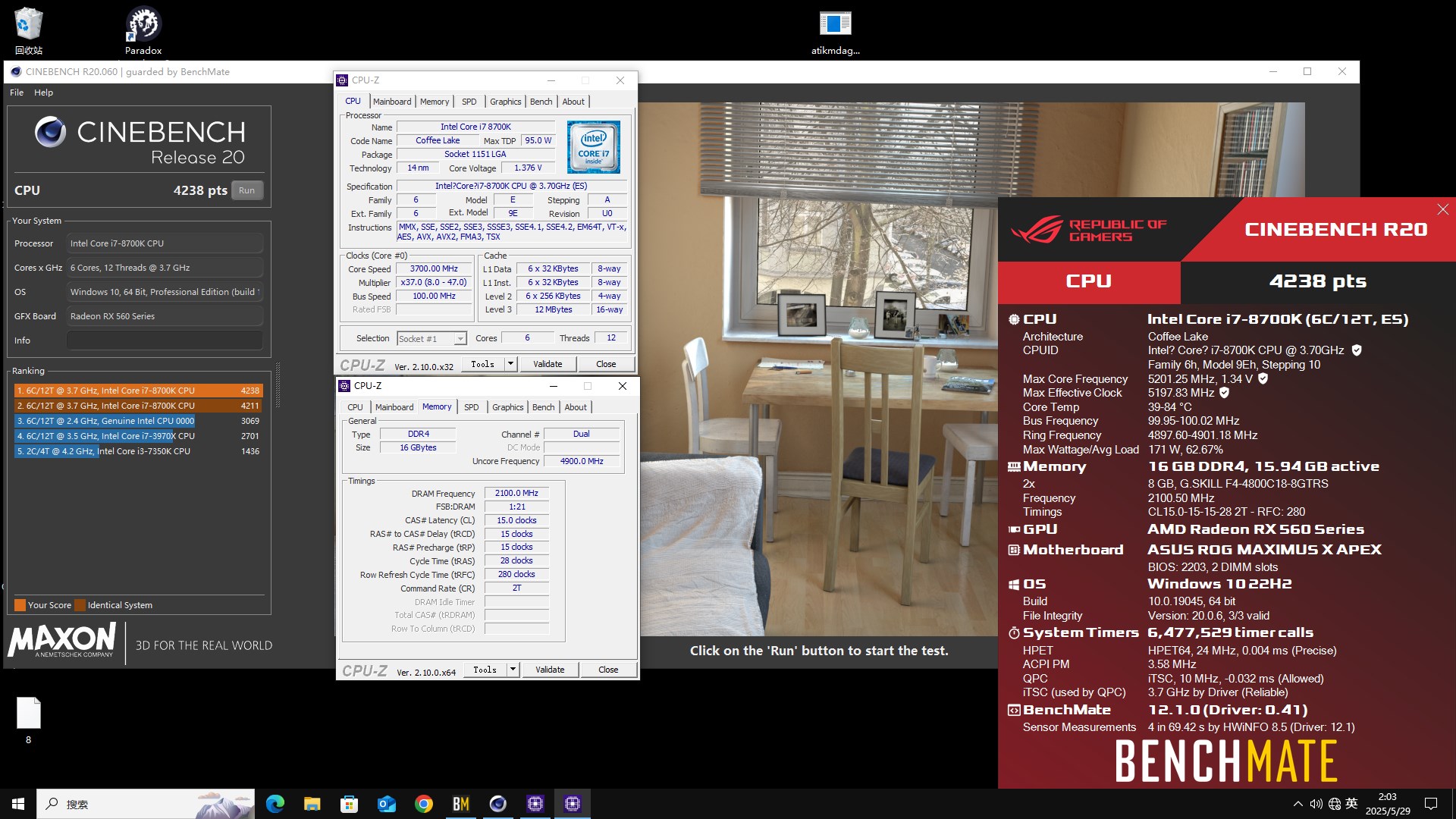Screen dimensions: 1456x819
Task: Open the atikmdag desktop file icon
Action: coord(835,32)
